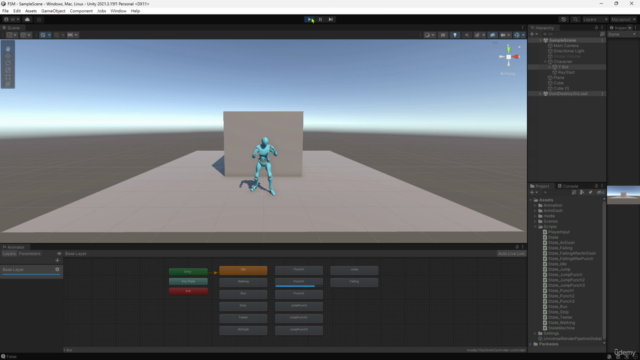Switch to the Console tab
Viewport: 640px width, 360px height.
(x=568, y=186)
